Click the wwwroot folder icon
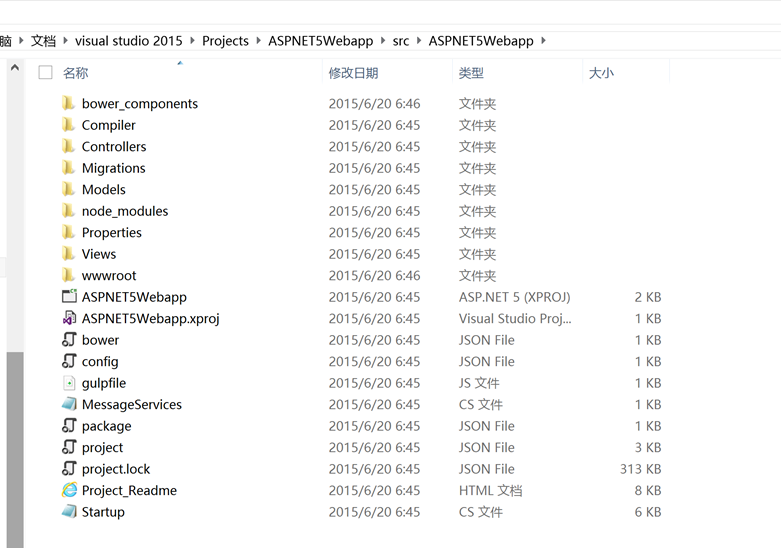The height and width of the screenshot is (548, 781). tap(68, 274)
